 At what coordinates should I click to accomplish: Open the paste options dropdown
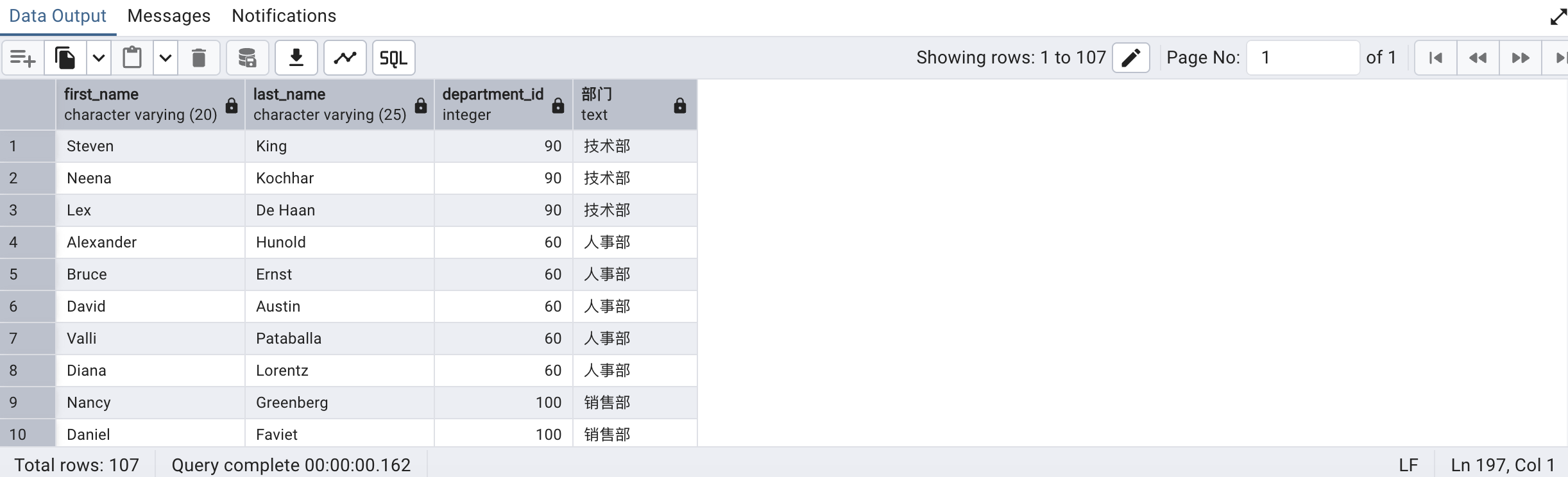pyautogui.click(x=166, y=58)
